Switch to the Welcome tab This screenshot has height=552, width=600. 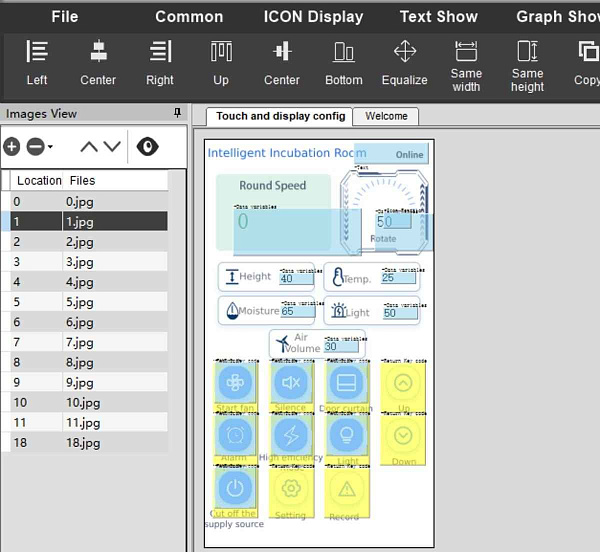coord(386,116)
